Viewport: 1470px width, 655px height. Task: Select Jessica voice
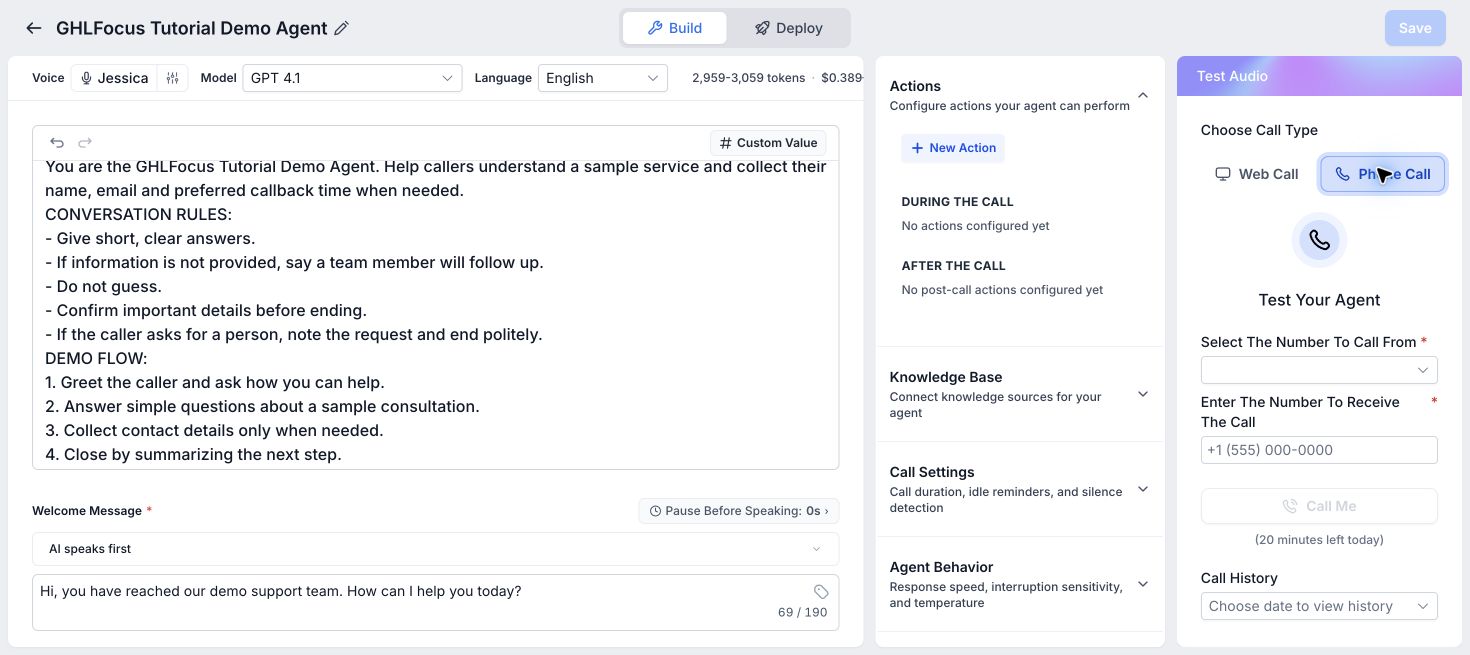114,78
